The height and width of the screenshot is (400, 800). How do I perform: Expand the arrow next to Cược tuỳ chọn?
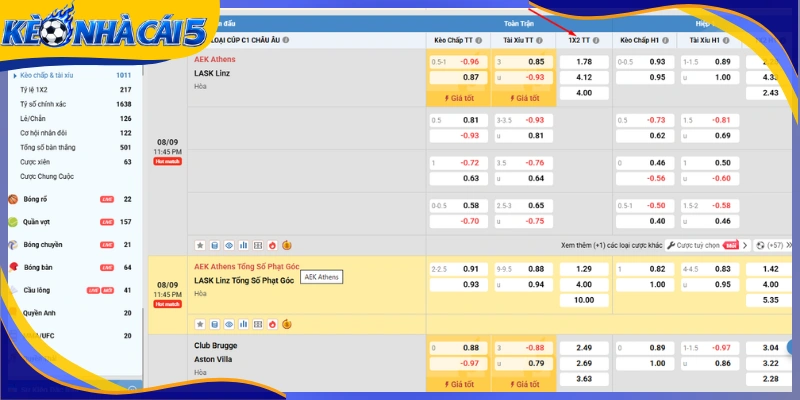[x=745, y=245]
